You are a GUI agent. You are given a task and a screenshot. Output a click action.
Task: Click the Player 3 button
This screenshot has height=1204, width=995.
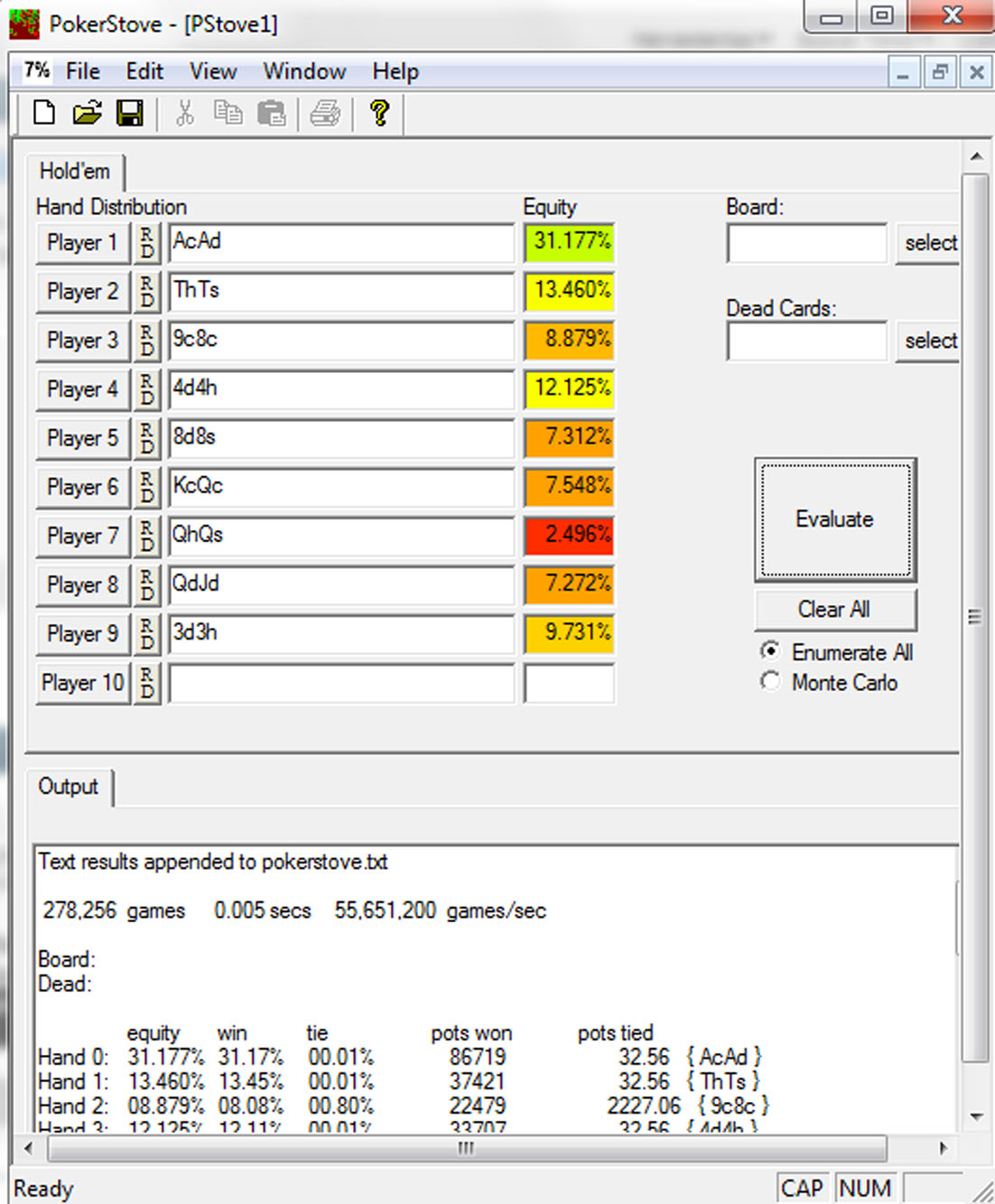click(x=83, y=341)
